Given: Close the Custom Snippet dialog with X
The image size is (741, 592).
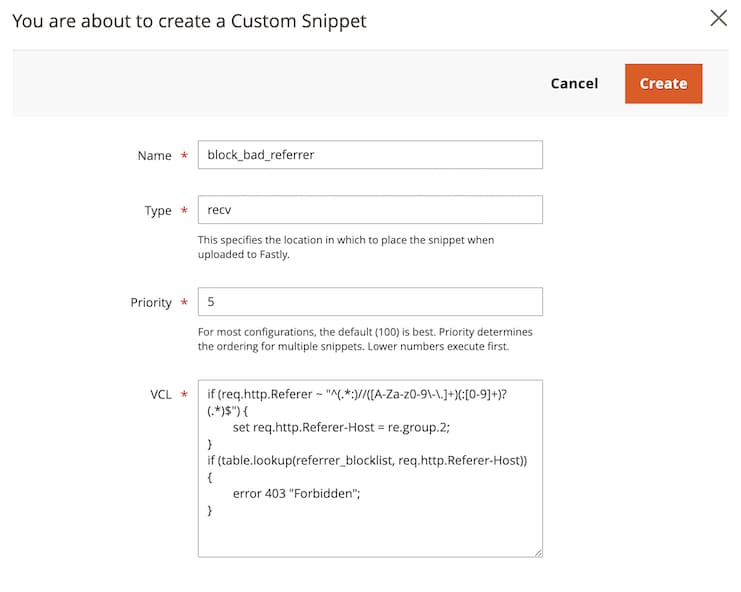Looking at the screenshot, I should pos(718,18).
